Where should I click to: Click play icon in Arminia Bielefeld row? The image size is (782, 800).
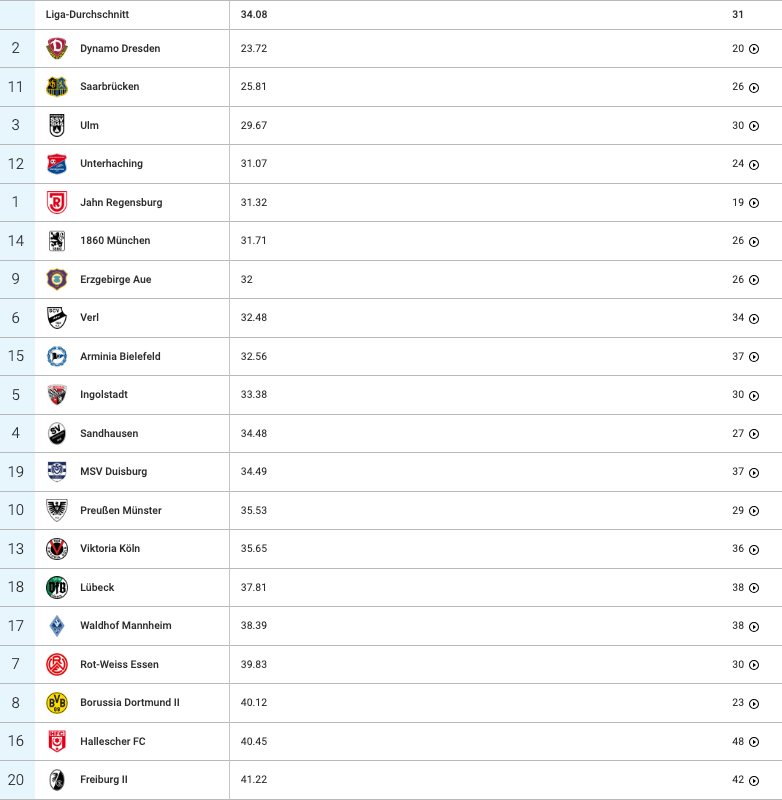[754, 357]
